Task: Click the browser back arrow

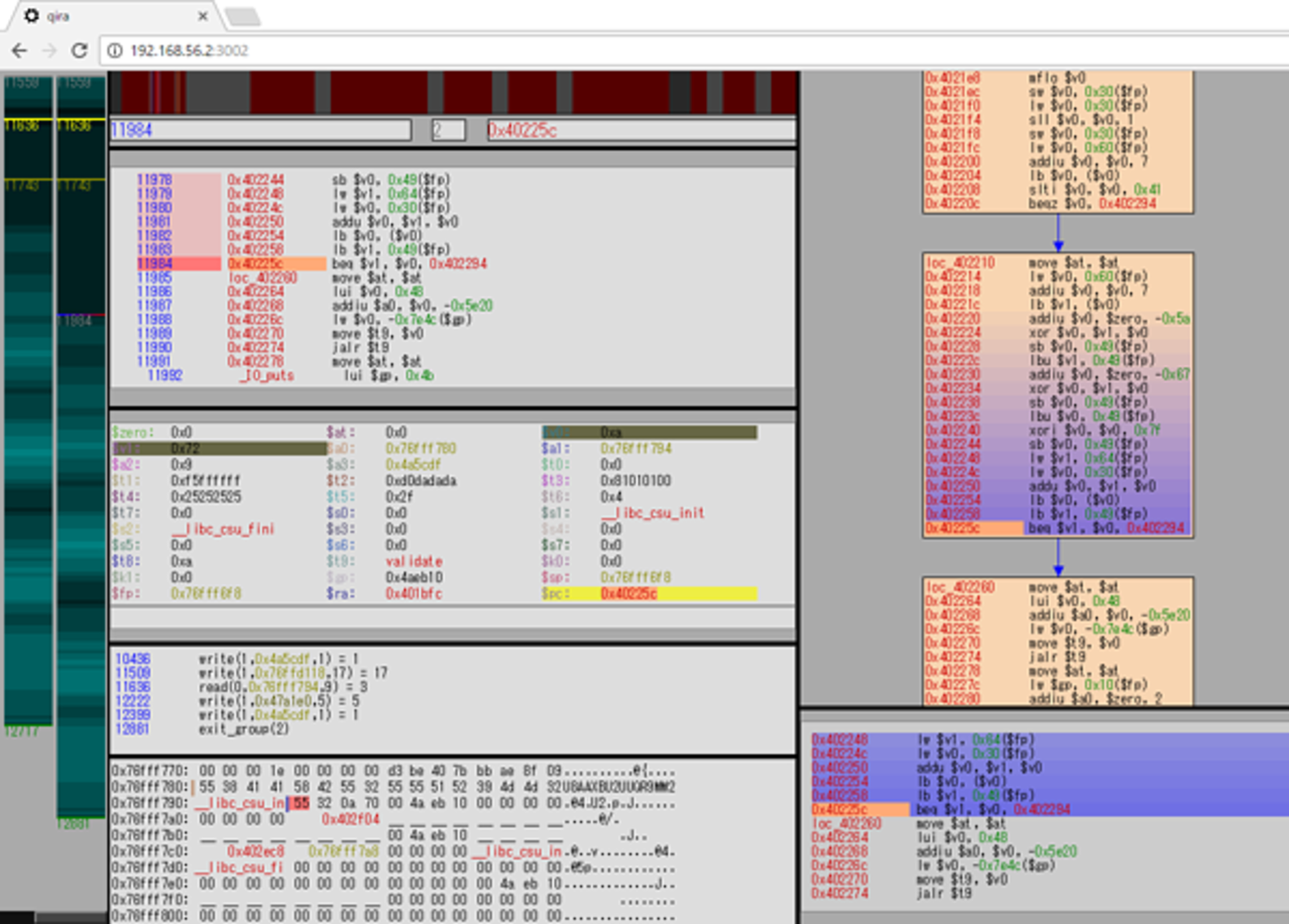Action: [19, 50]
